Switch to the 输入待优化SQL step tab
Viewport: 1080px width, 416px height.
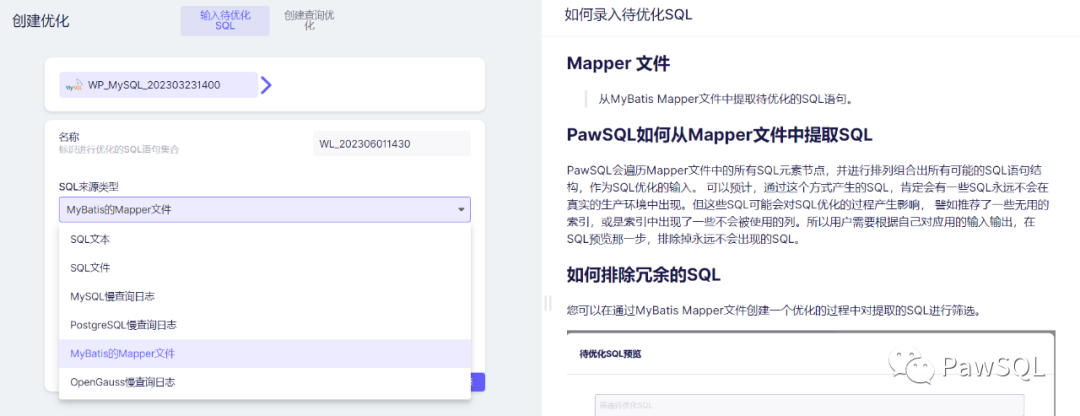click(225, 21)
